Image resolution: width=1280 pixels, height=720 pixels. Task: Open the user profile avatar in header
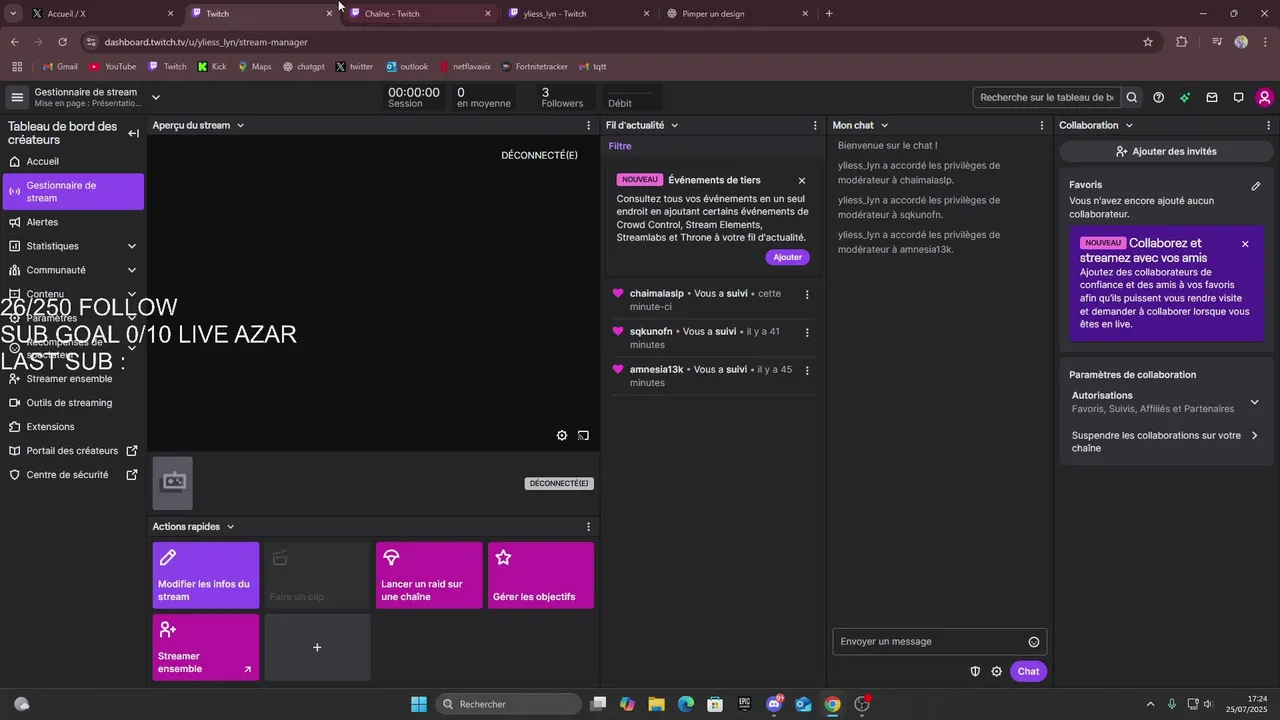[1265, 97]
